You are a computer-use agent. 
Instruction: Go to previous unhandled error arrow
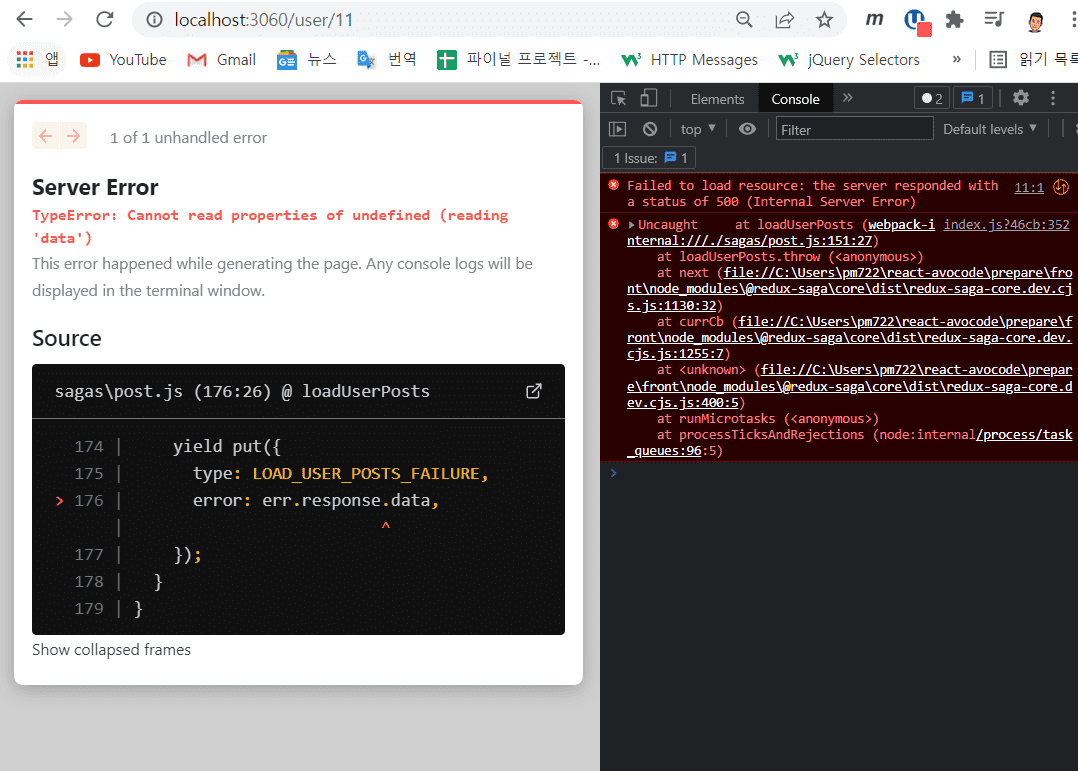(45, 136)
